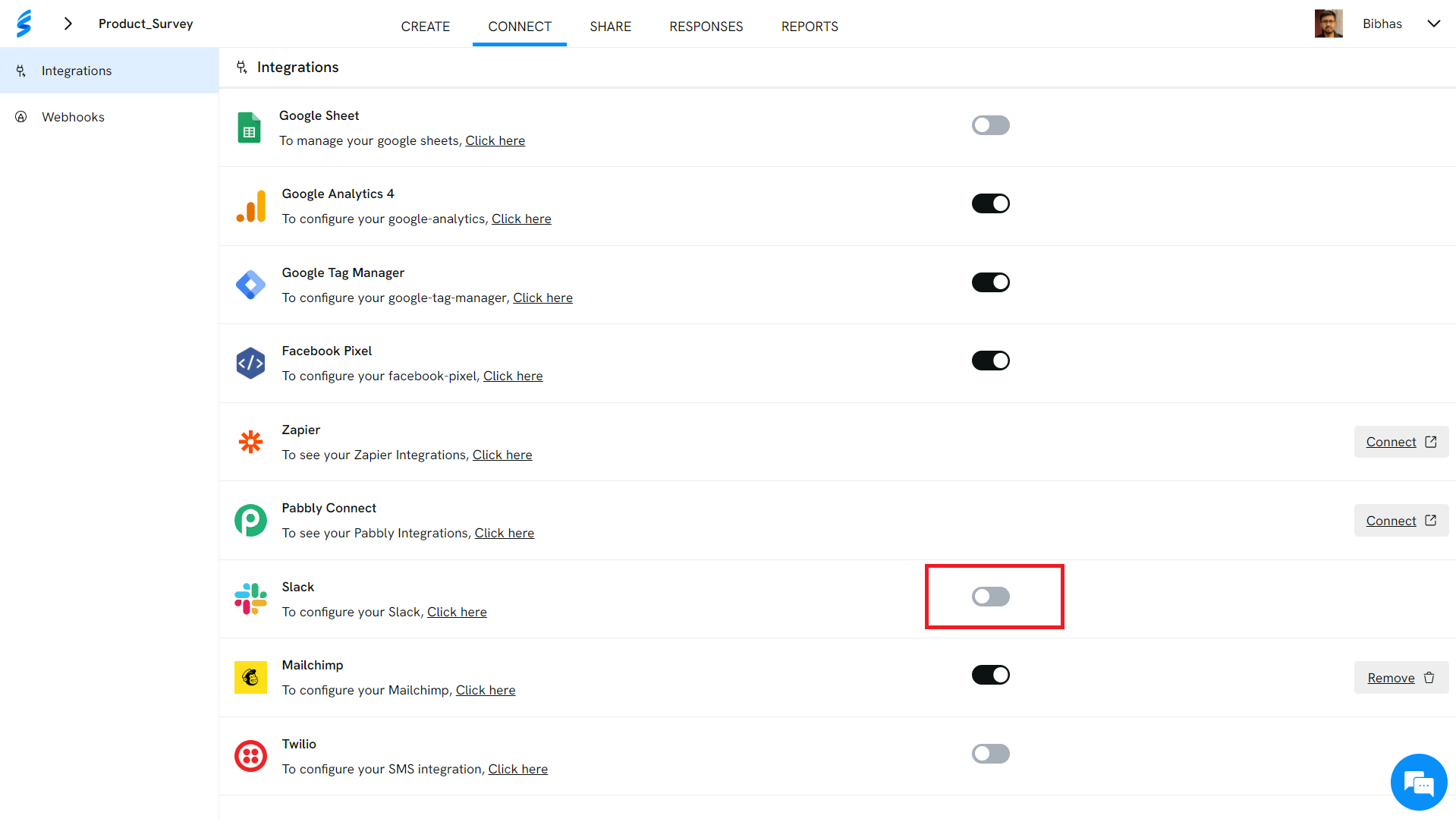The width and height of the screenshot is (1456, 819).
Task: Click the breadcrumb chevron beside Product_Survey
Action: pyautogui.click(x=68, y=24)
